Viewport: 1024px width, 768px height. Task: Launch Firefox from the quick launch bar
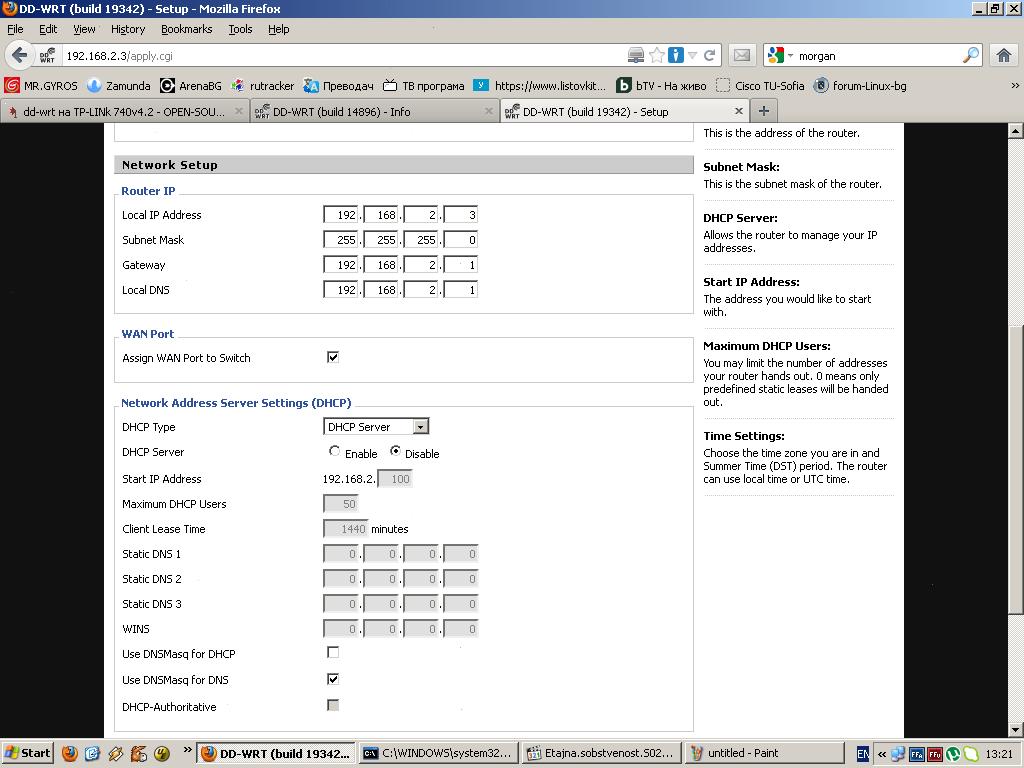click(x=70, y=754)
